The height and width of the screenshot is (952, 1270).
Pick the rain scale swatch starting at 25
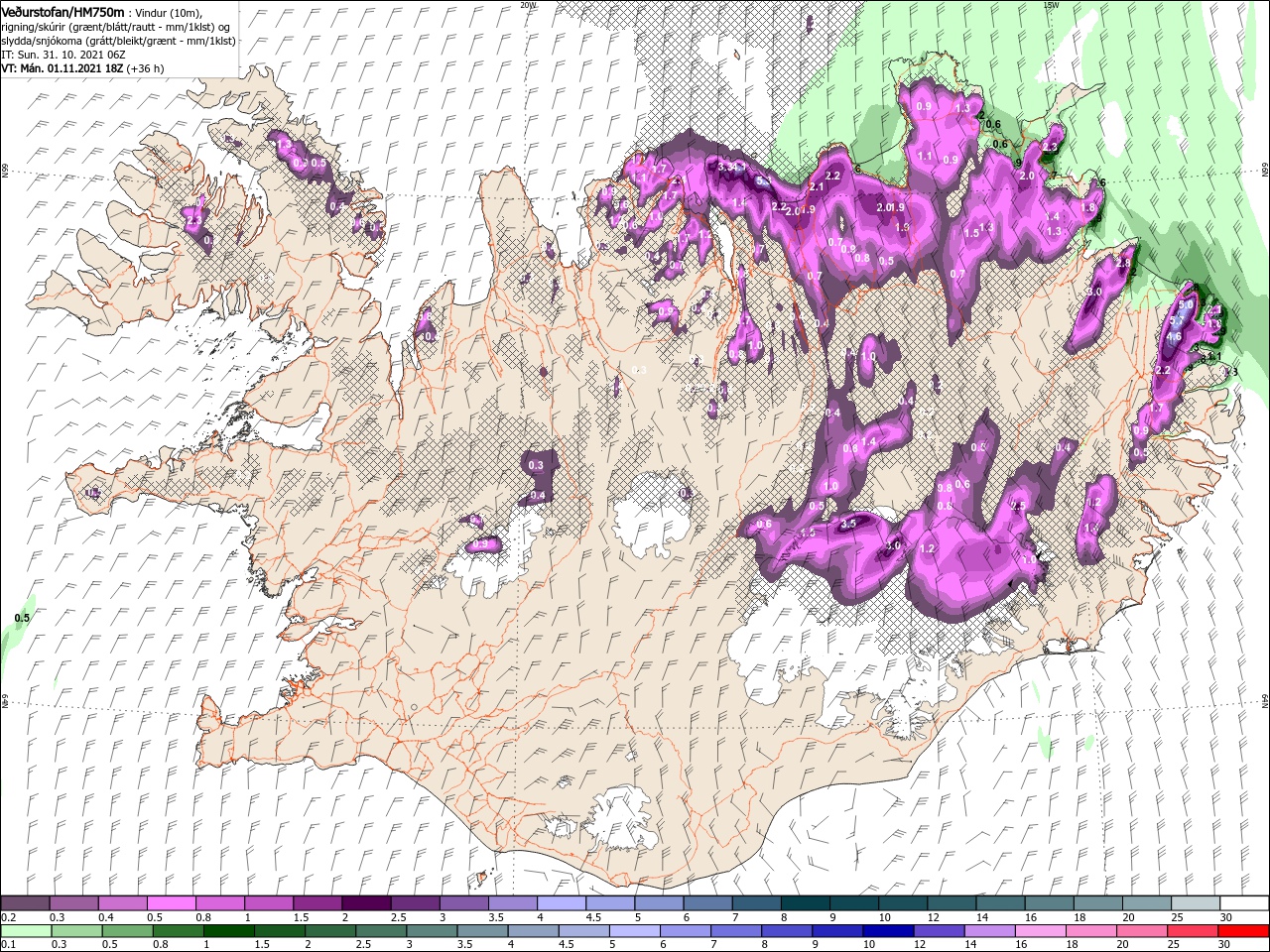coord(1193,931)
